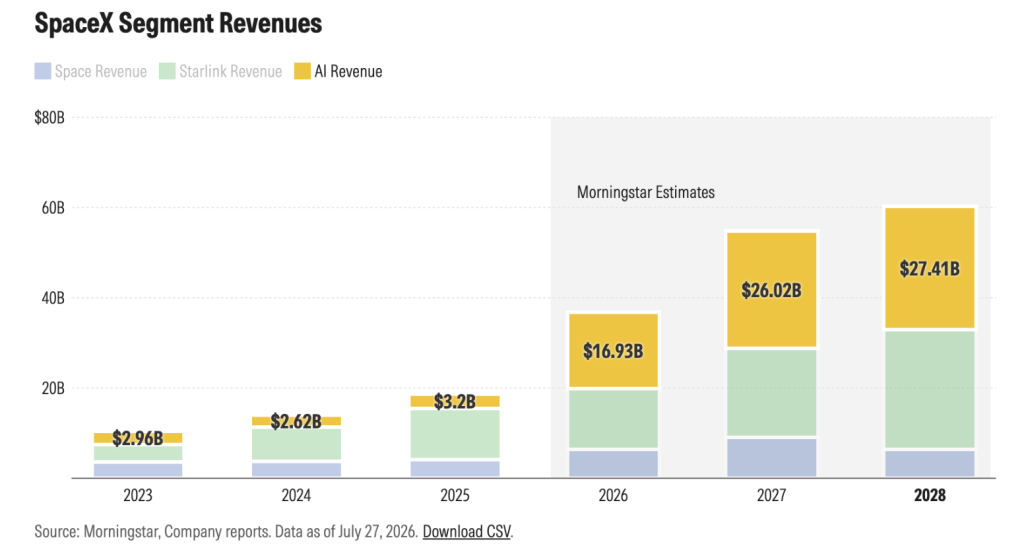
Task: Select the blue Space segment of the 2023 bar
Action: click(138, 470)
